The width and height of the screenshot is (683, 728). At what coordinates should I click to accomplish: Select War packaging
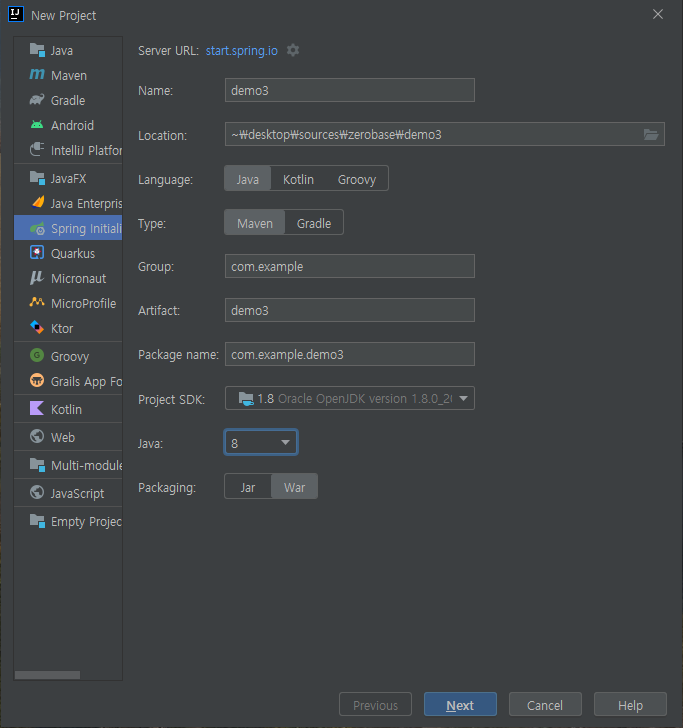(294, 487)
